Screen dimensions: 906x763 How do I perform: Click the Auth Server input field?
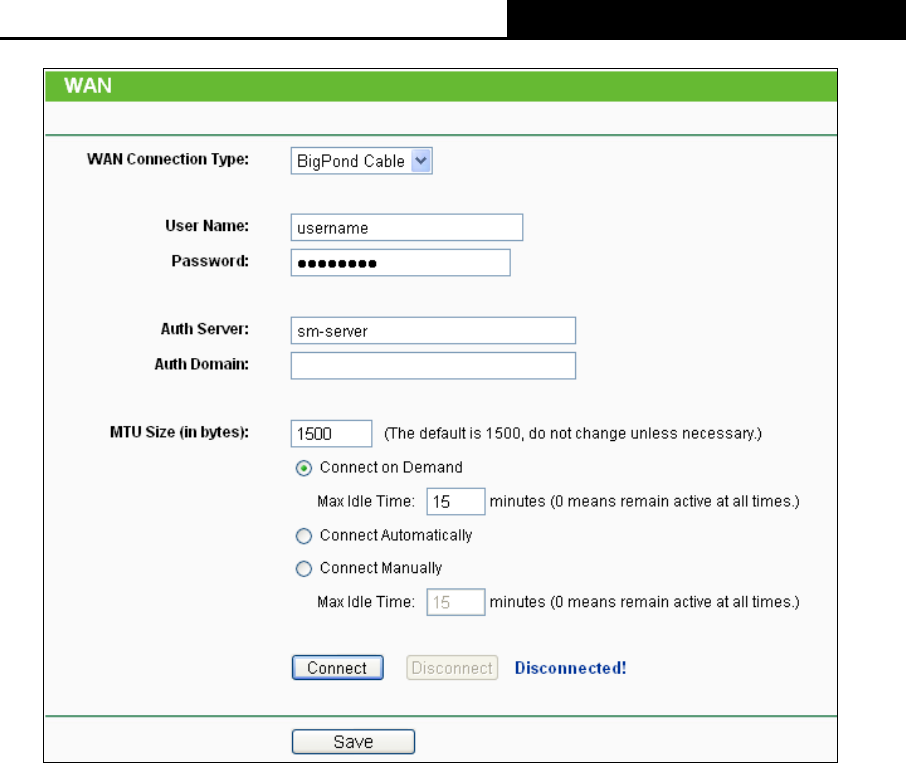click(433, 330)
